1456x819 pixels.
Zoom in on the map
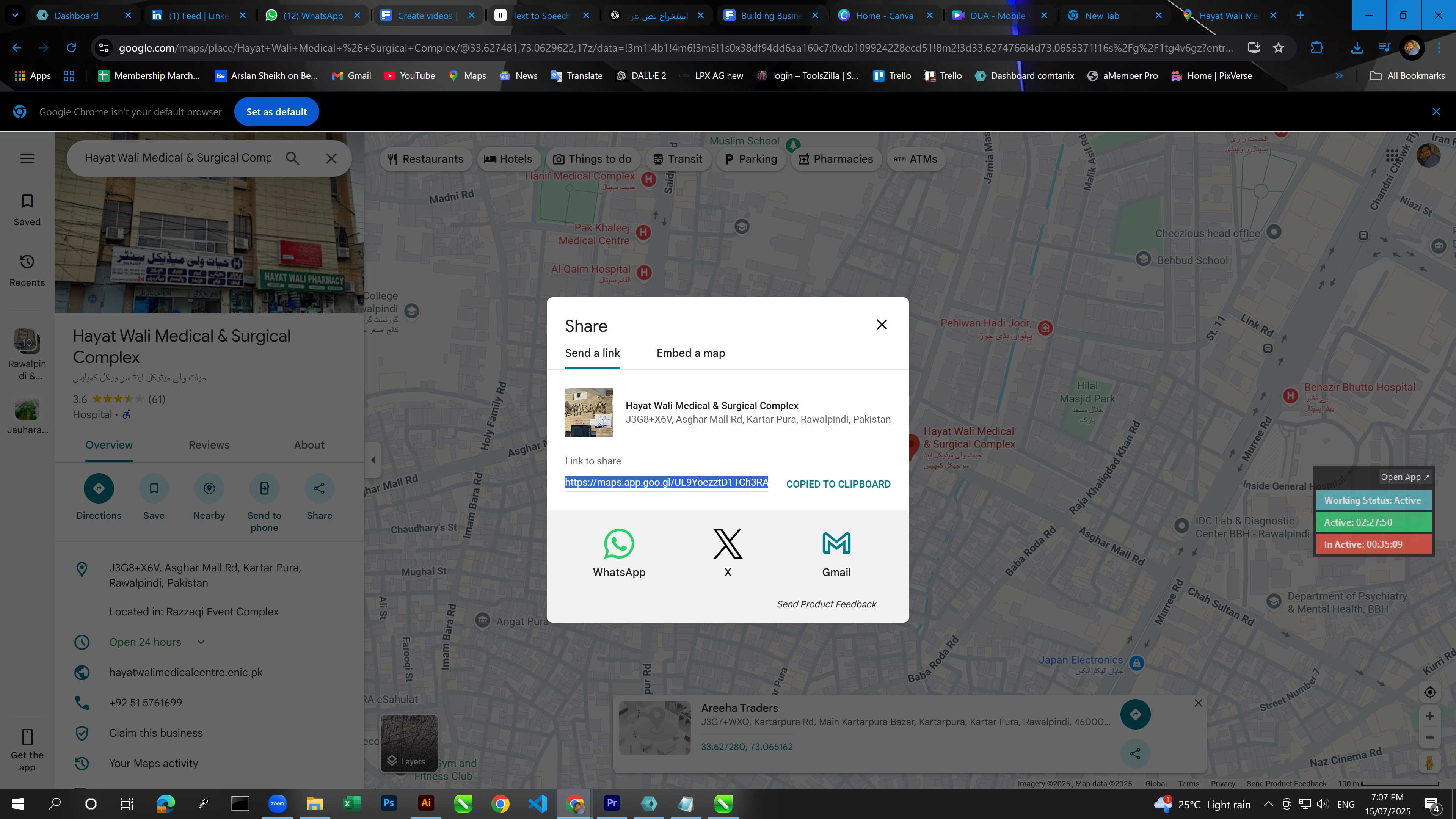pos(1429,717)
